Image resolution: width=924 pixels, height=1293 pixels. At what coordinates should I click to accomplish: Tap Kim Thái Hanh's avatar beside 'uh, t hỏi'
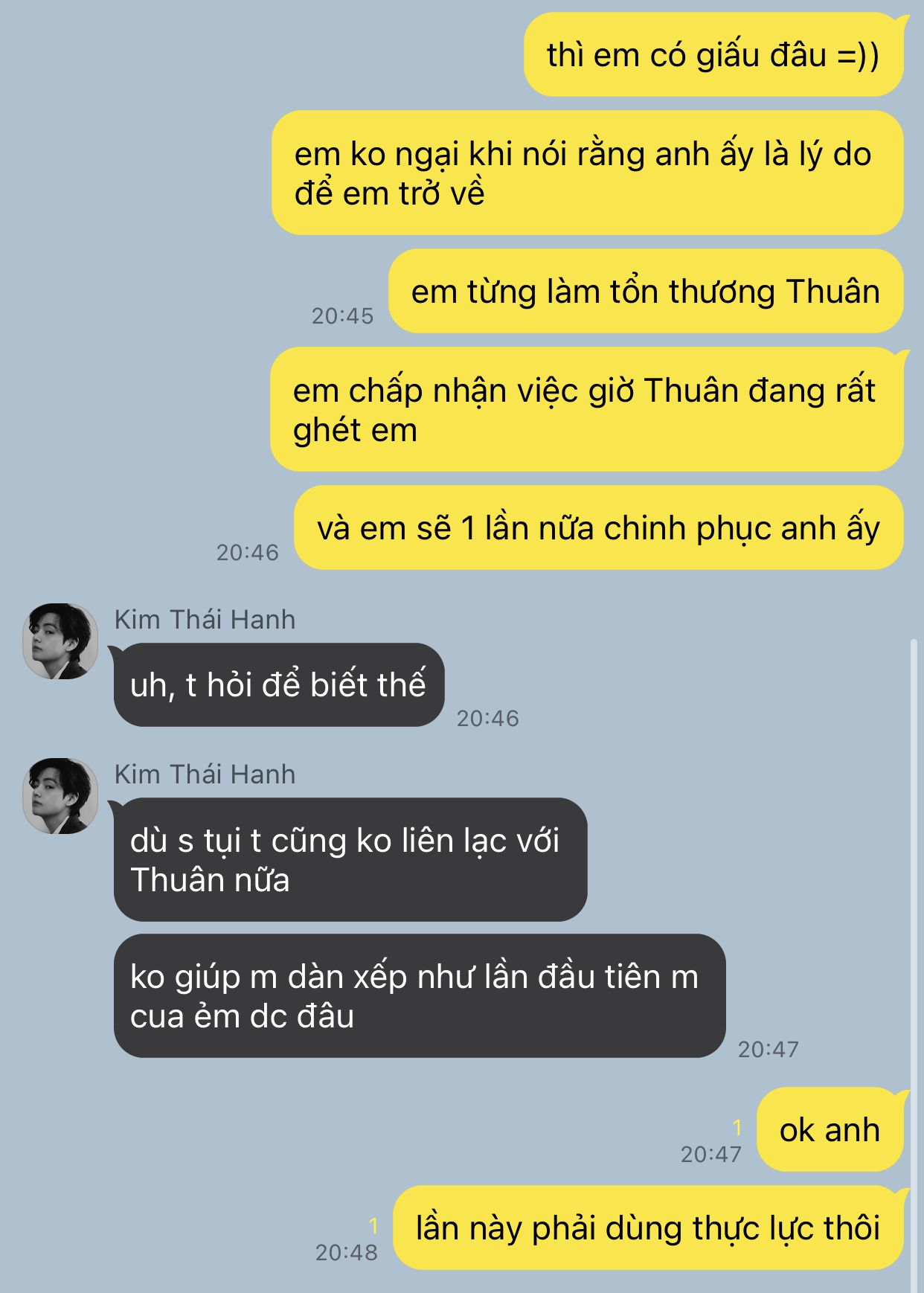pos(60,641)
